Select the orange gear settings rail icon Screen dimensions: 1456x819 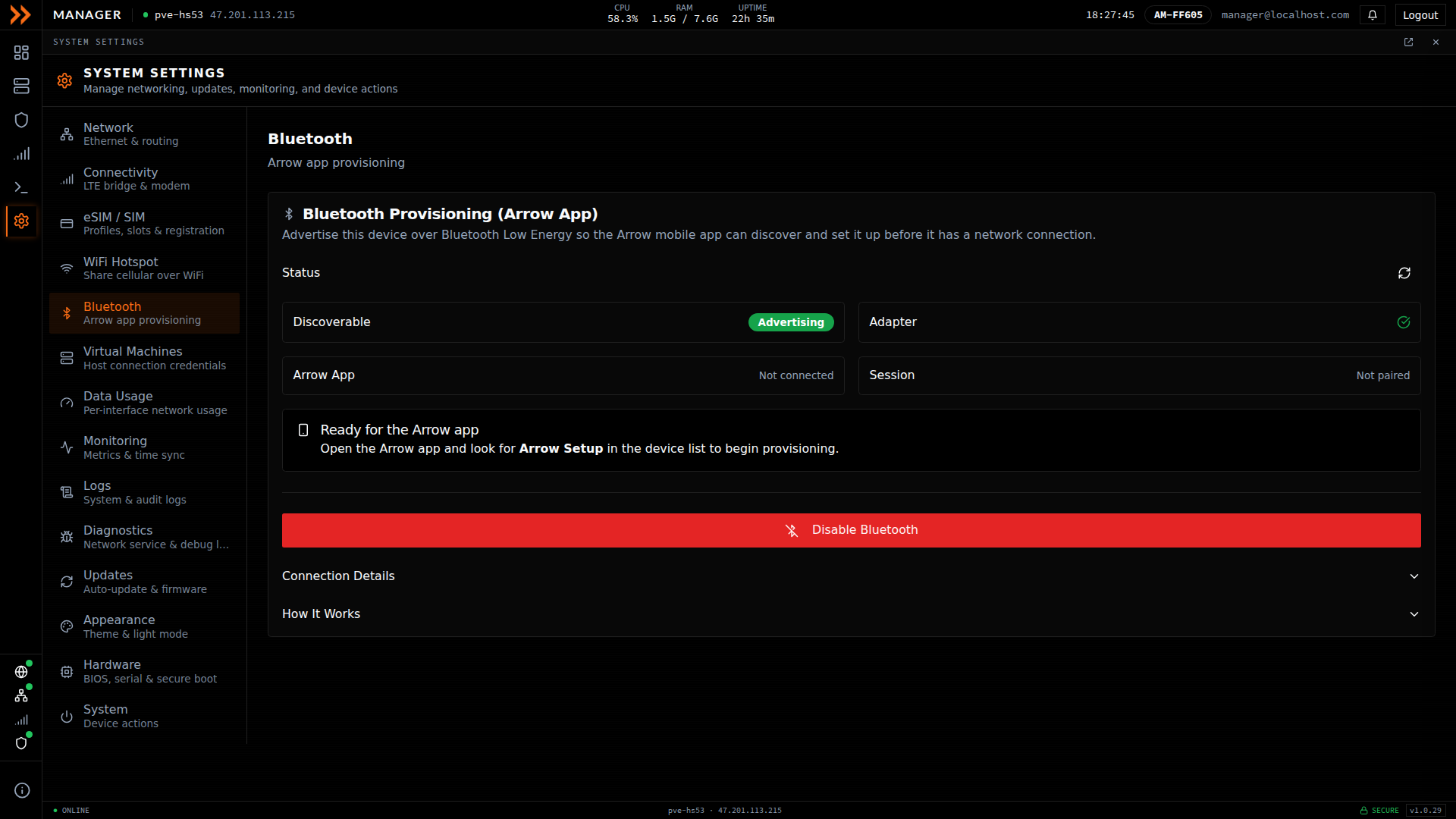(21, 221)
